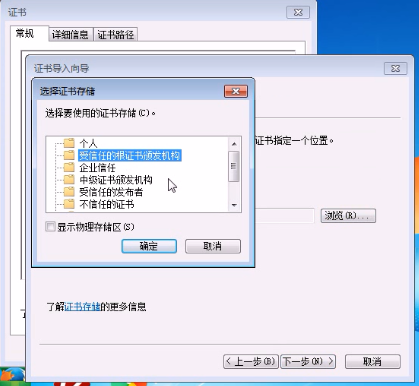419x386 pixels.
Task: Click the folder icon beside 不信任的证书
Action: [69, 204]
